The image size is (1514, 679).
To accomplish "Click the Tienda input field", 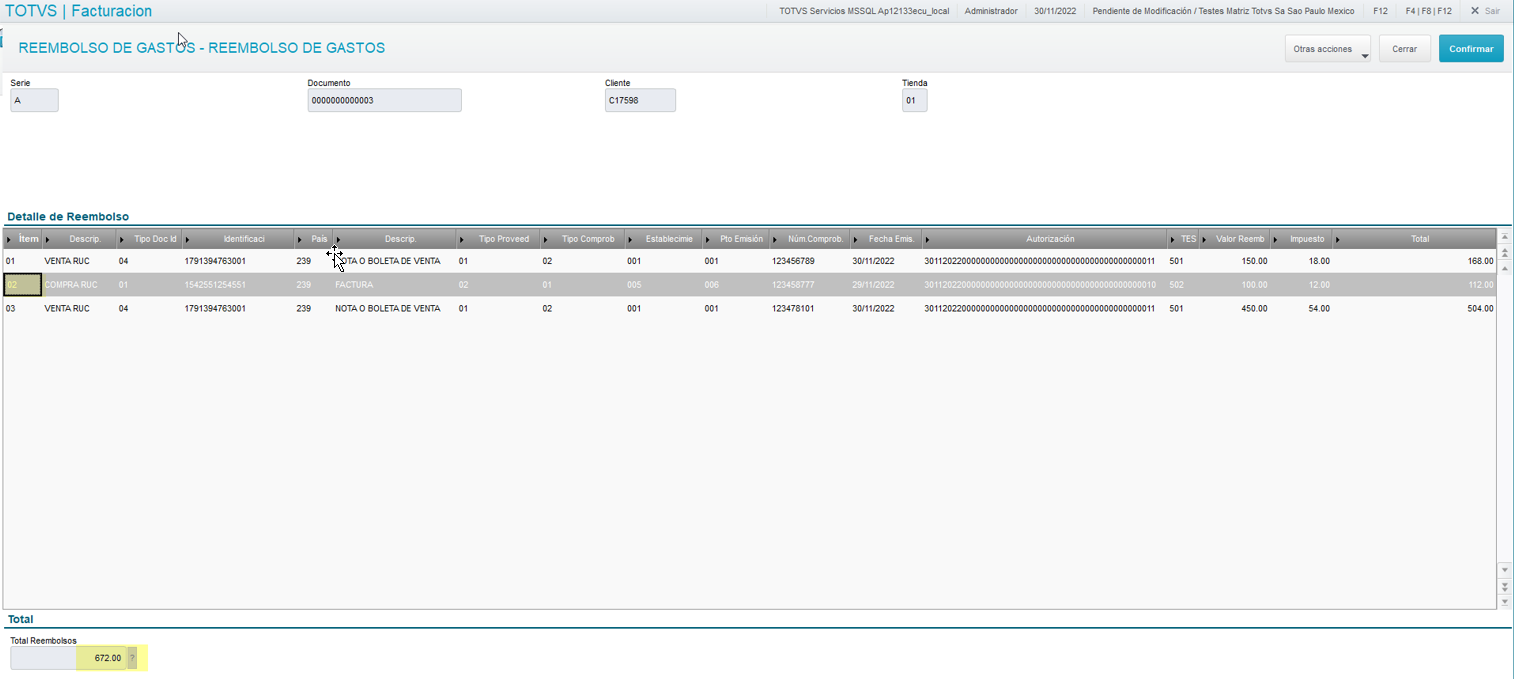I will coord(914,100).
